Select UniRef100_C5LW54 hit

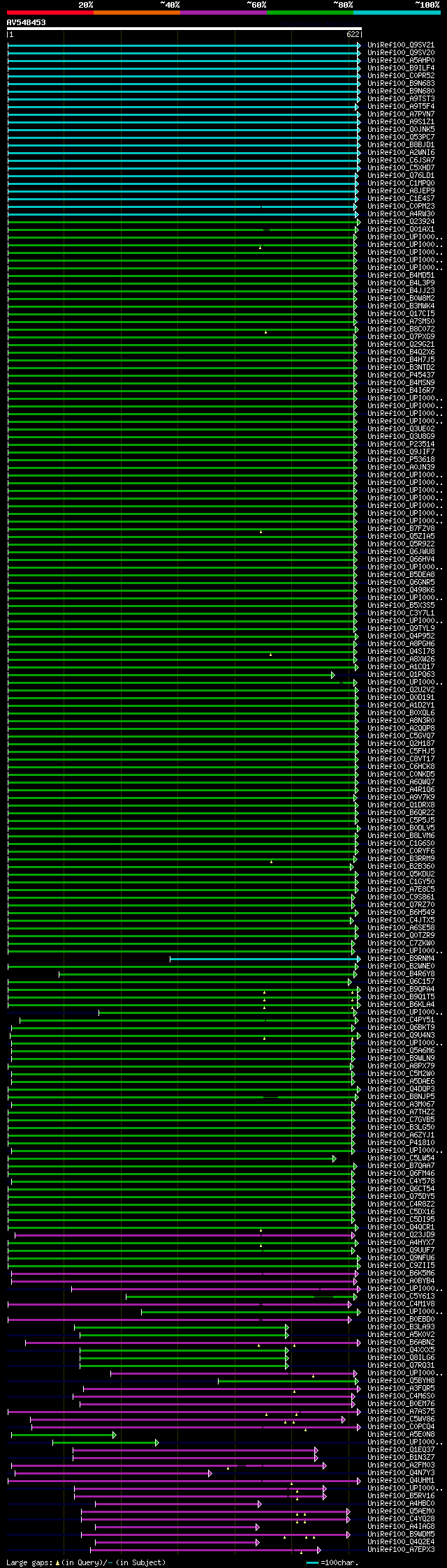(x=401, y=1158)
